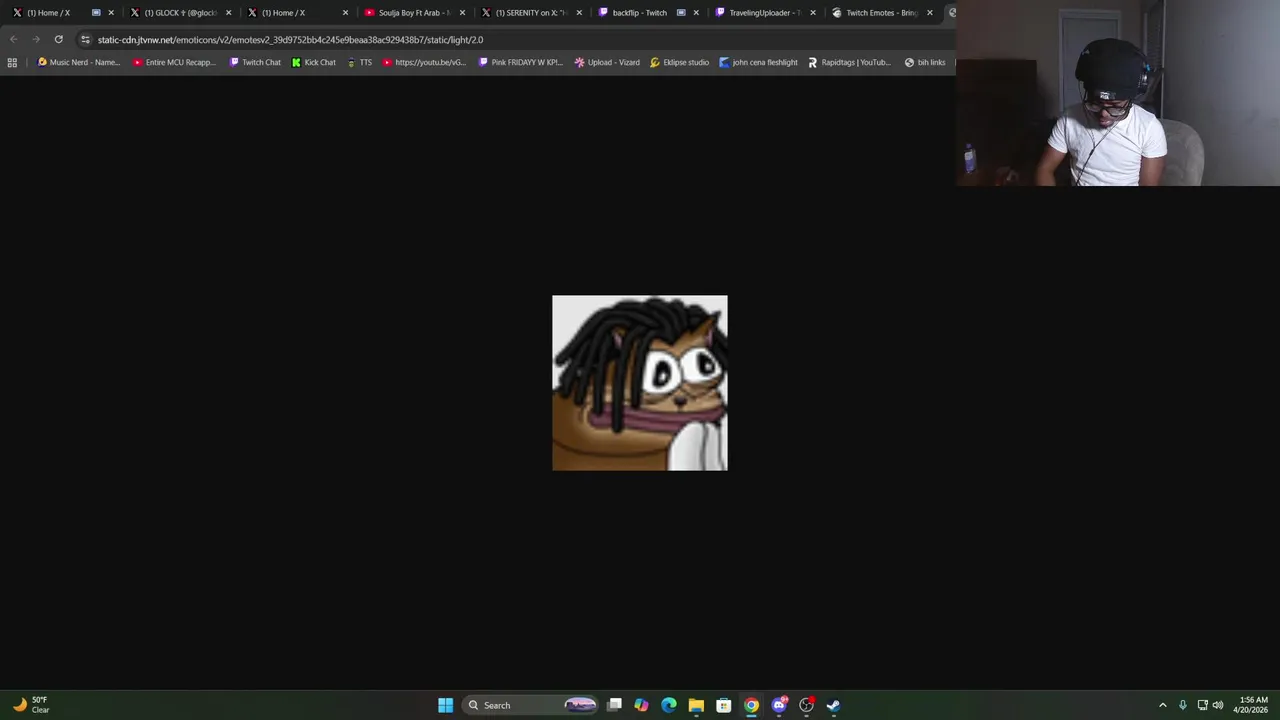The image size is (1280, 720).
Task: Close the Twitch Emotes tab
Action: coord(930,13)
